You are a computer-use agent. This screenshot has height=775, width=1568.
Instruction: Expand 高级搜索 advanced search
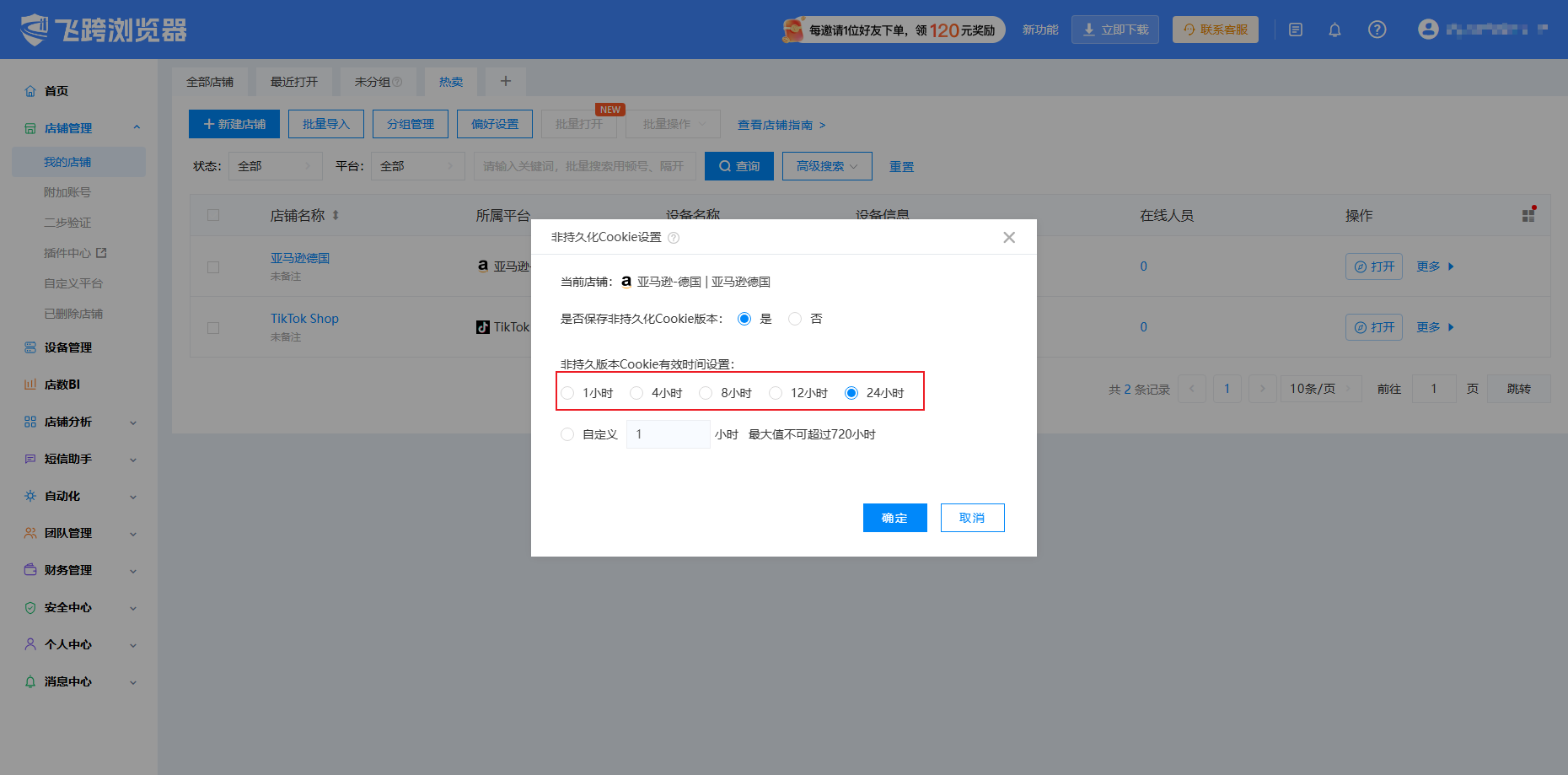point(827,166)
